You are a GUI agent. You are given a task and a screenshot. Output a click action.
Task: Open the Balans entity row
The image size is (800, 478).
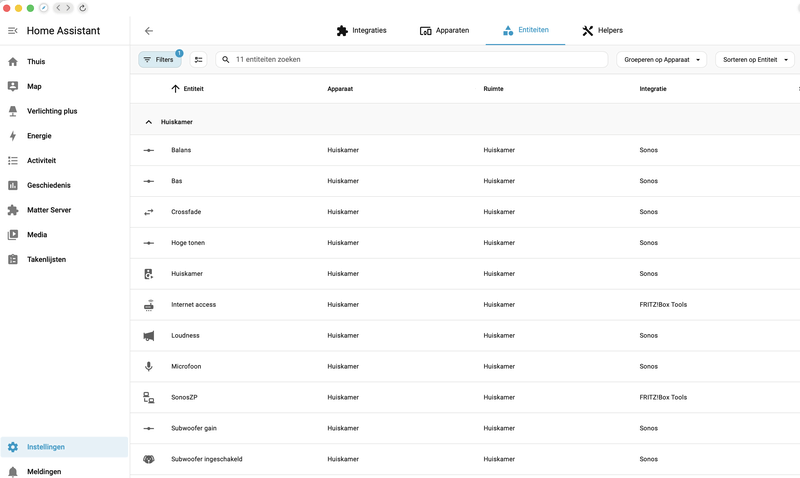(x=465, y=150)
